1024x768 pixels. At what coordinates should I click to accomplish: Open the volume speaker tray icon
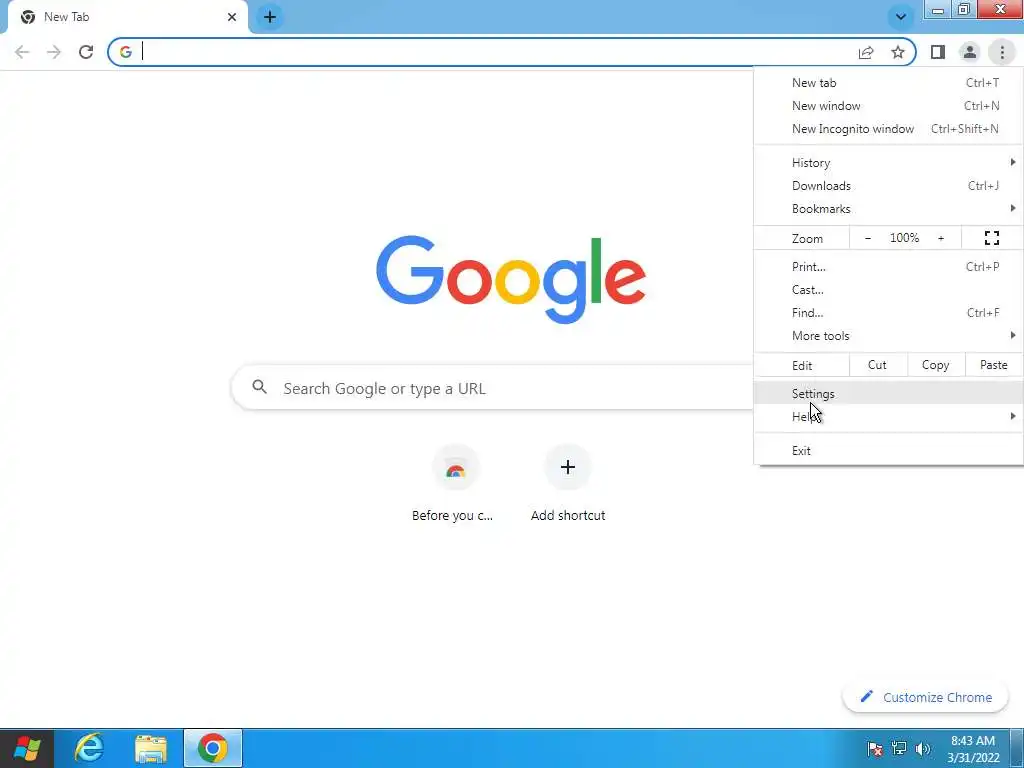click(x=923, y=749)
